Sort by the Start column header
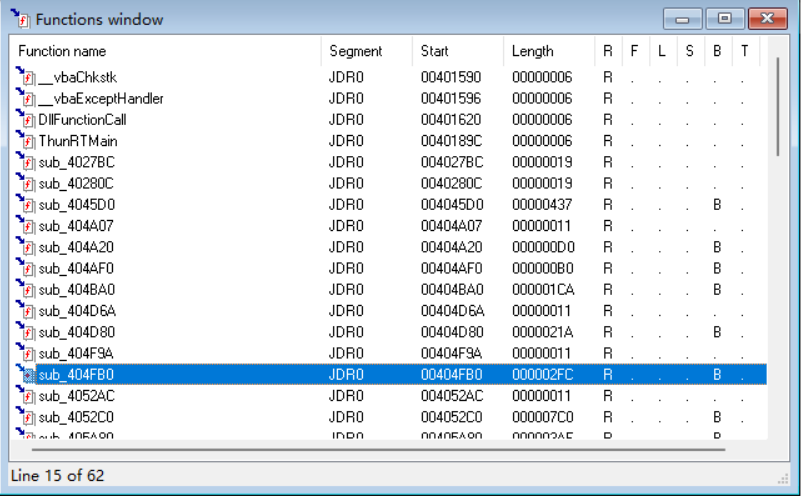Image resolution: width=802 pixels, height=496 pixels. [x=458, y=51]
